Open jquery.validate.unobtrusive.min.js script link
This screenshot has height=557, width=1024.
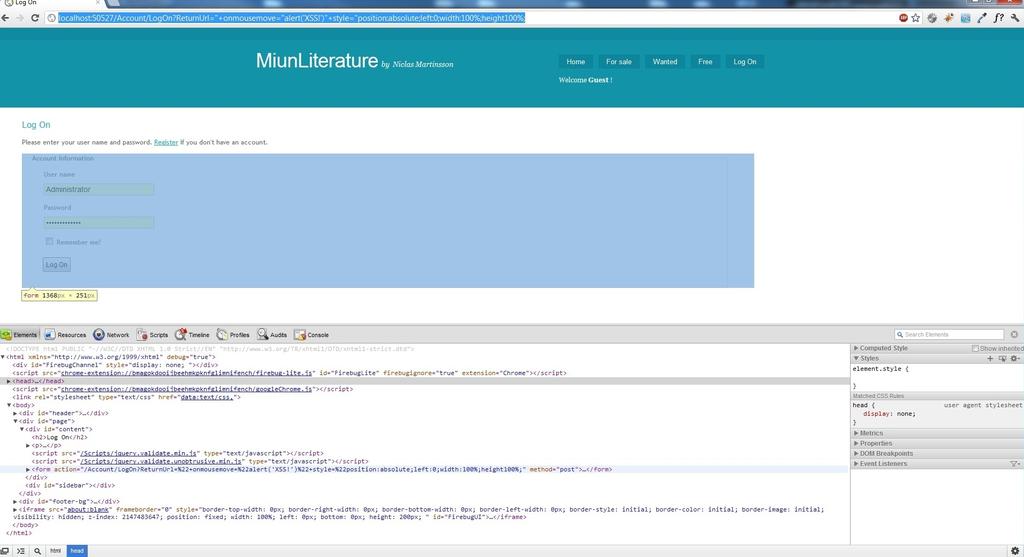[160, 461]
